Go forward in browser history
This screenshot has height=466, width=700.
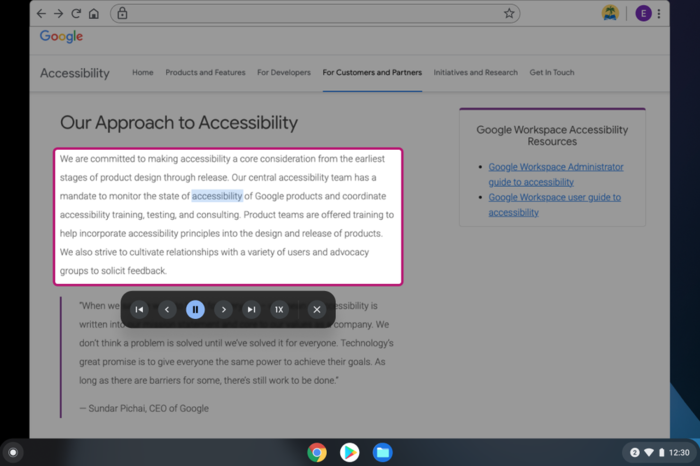click(x=58, y=14)
